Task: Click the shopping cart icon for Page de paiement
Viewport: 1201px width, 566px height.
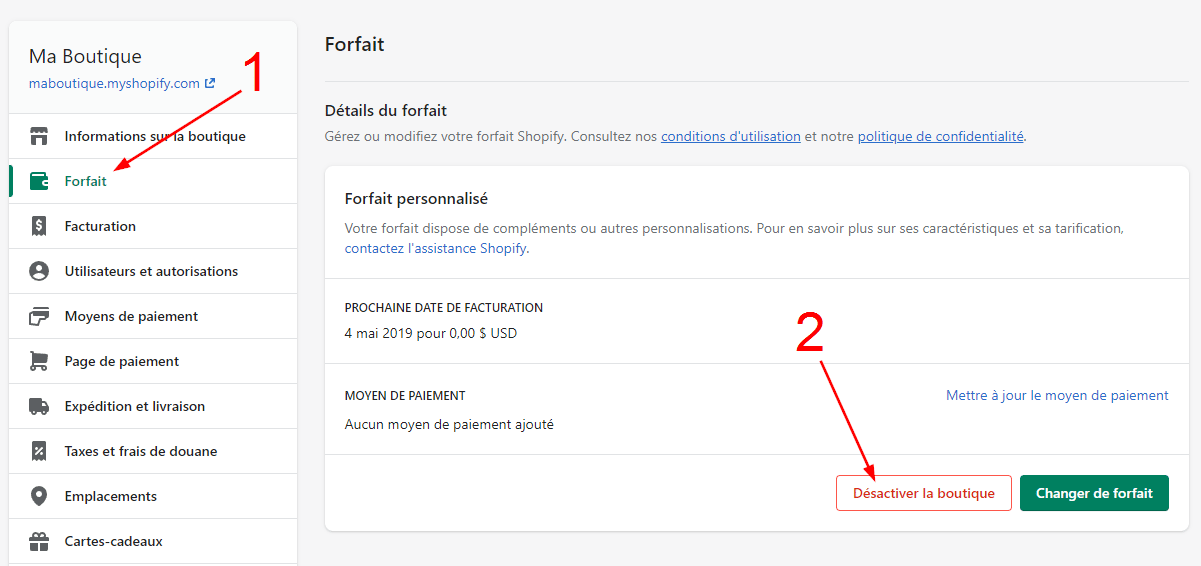Action: pos(39,361)
